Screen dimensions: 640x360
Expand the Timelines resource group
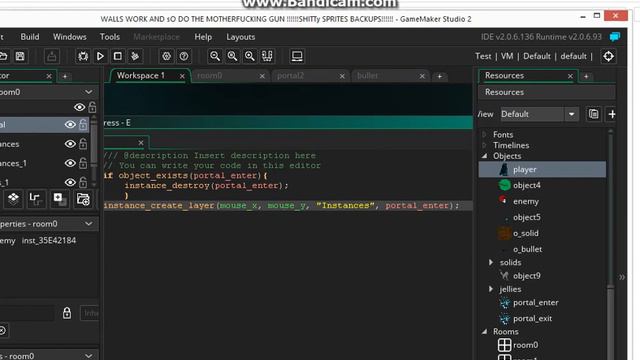(484, 145)
